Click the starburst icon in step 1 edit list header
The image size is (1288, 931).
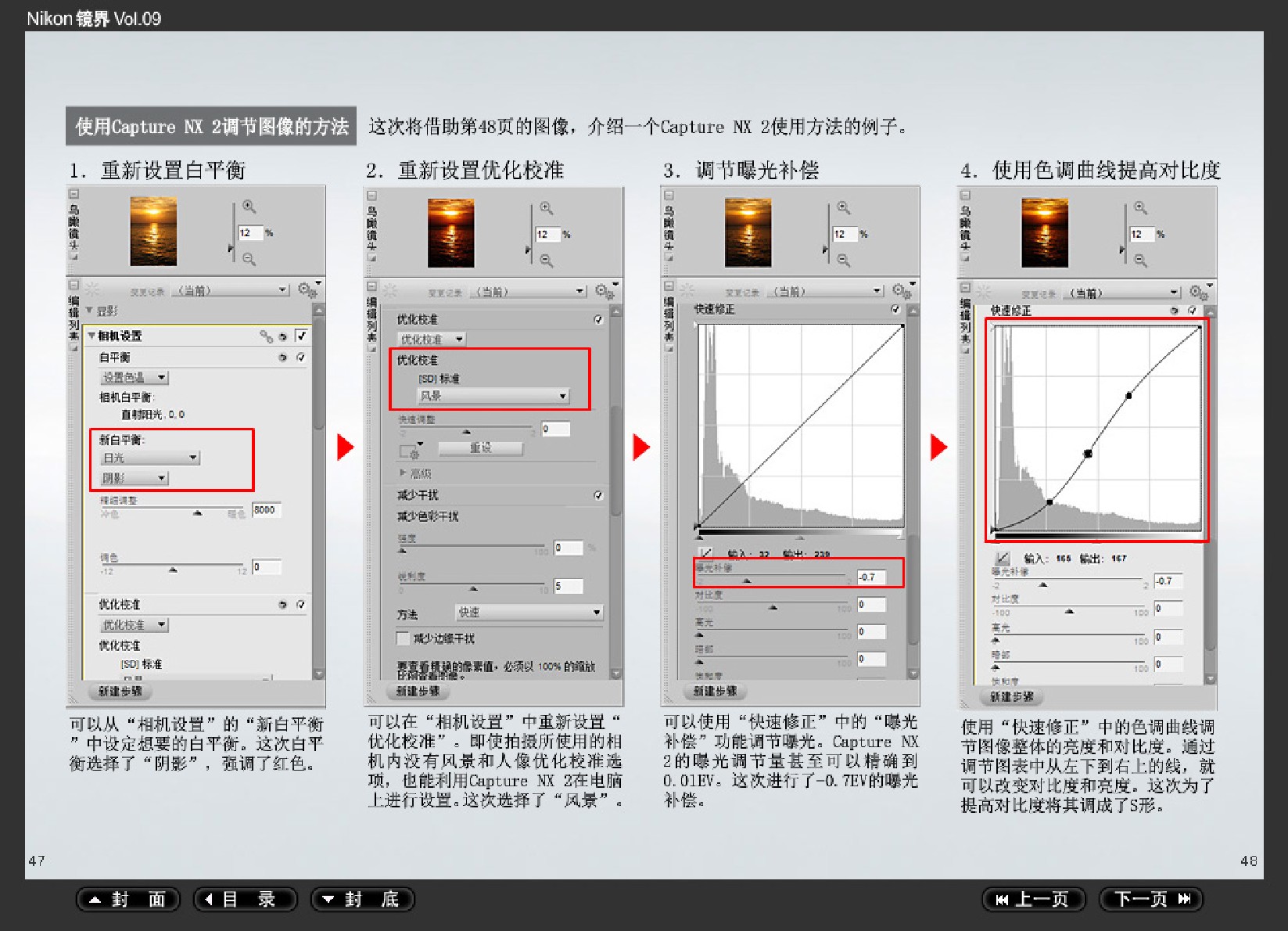[x=92, y=289]
